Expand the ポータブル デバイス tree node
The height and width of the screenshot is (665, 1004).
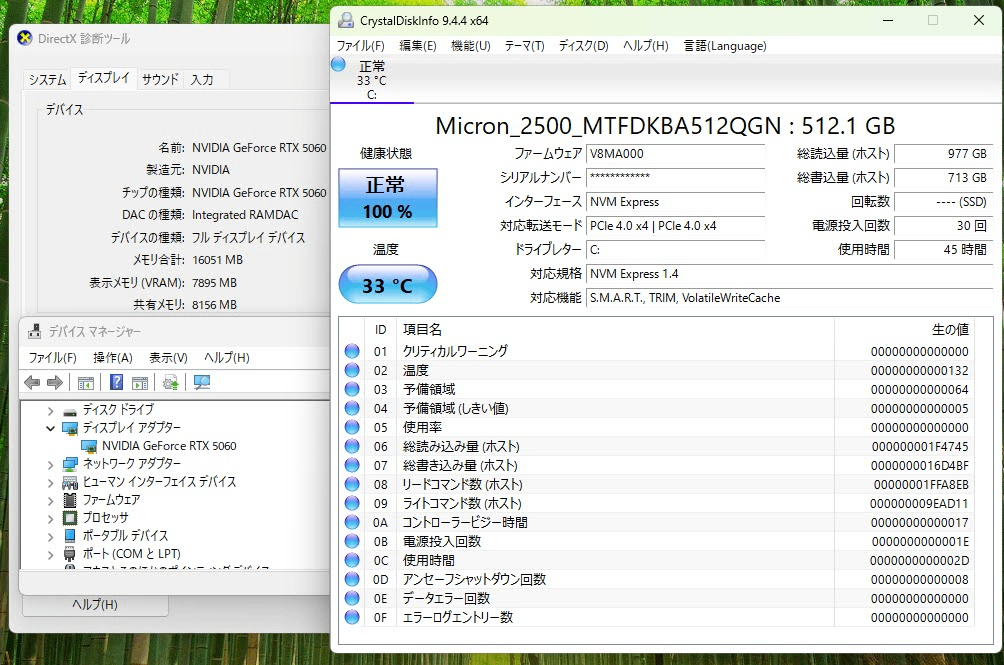51,536
